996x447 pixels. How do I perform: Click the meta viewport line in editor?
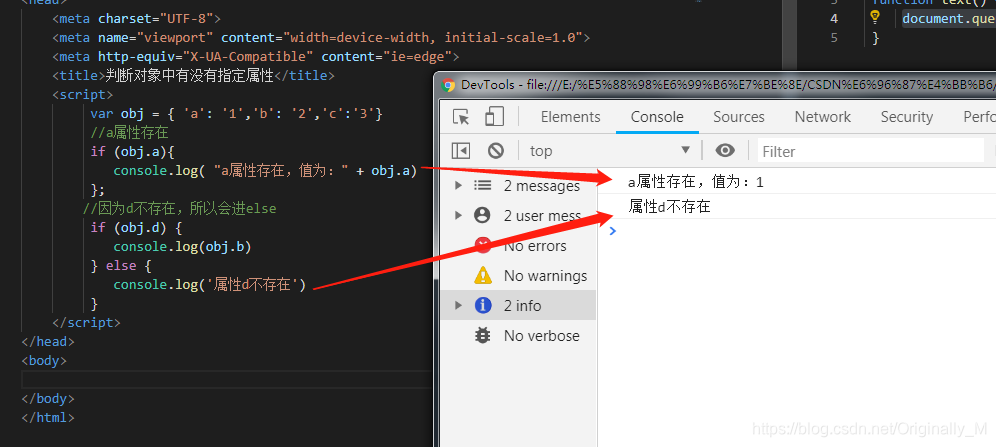(321, 37)
